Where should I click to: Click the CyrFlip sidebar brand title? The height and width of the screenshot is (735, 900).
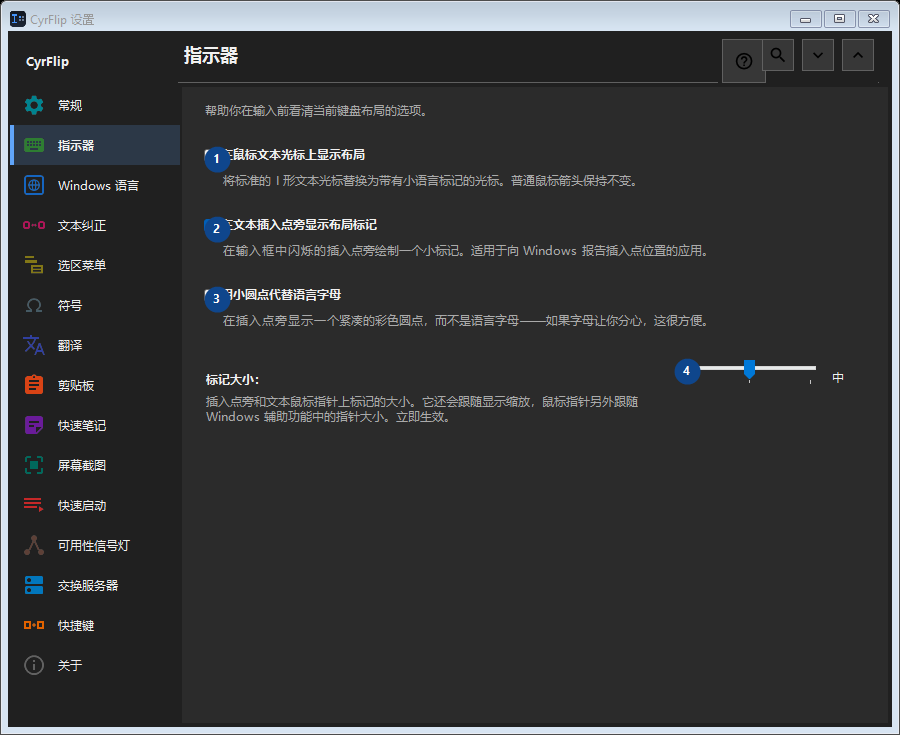point(48,62)
